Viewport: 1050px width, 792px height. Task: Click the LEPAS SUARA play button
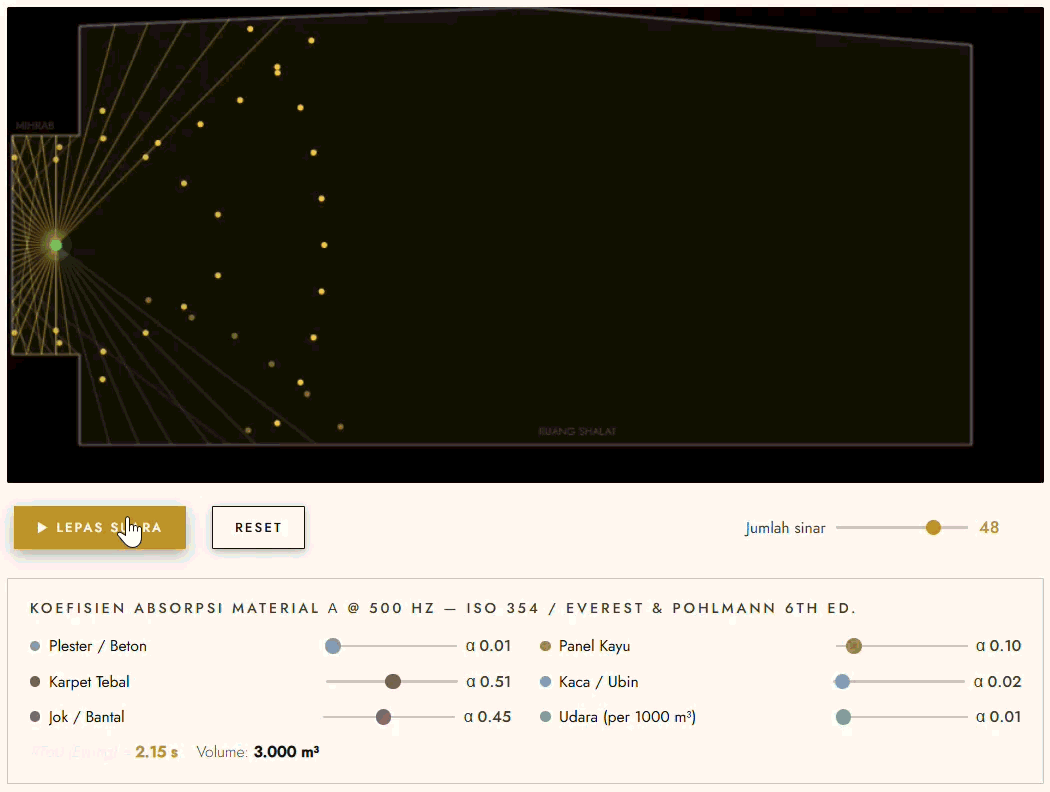(x=99, y=527)
